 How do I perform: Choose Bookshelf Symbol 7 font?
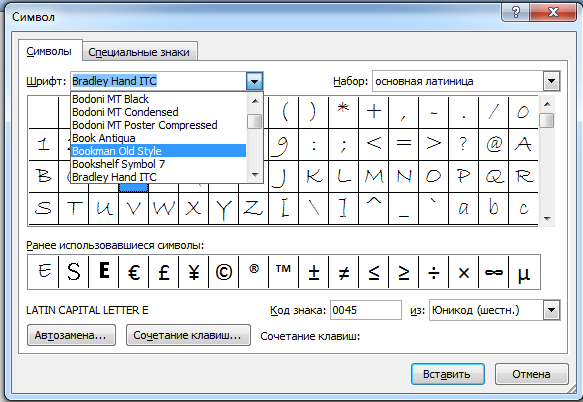point(158,164)
